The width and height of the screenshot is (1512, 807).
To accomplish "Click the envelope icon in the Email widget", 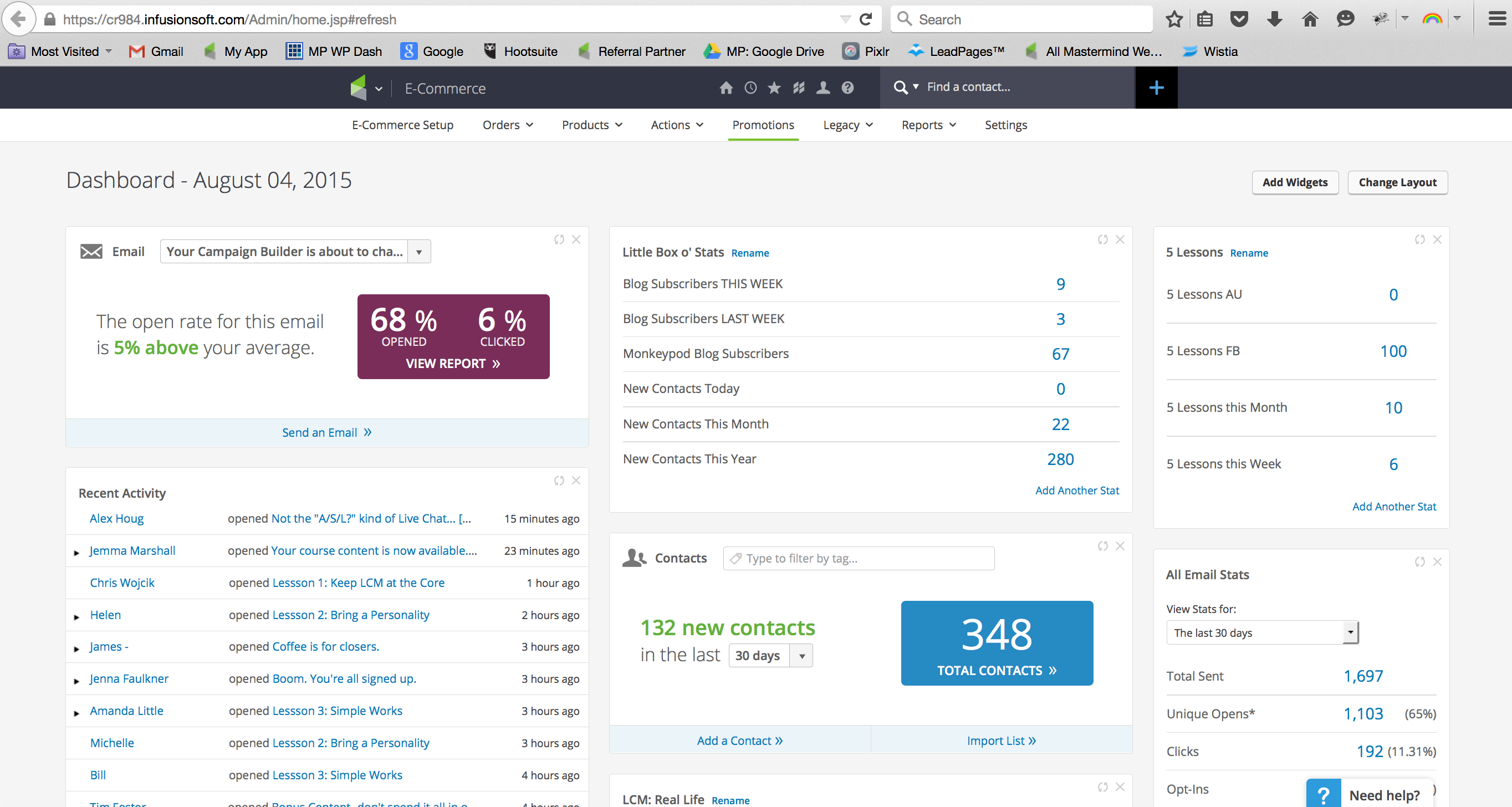I will tap(91, 251).
